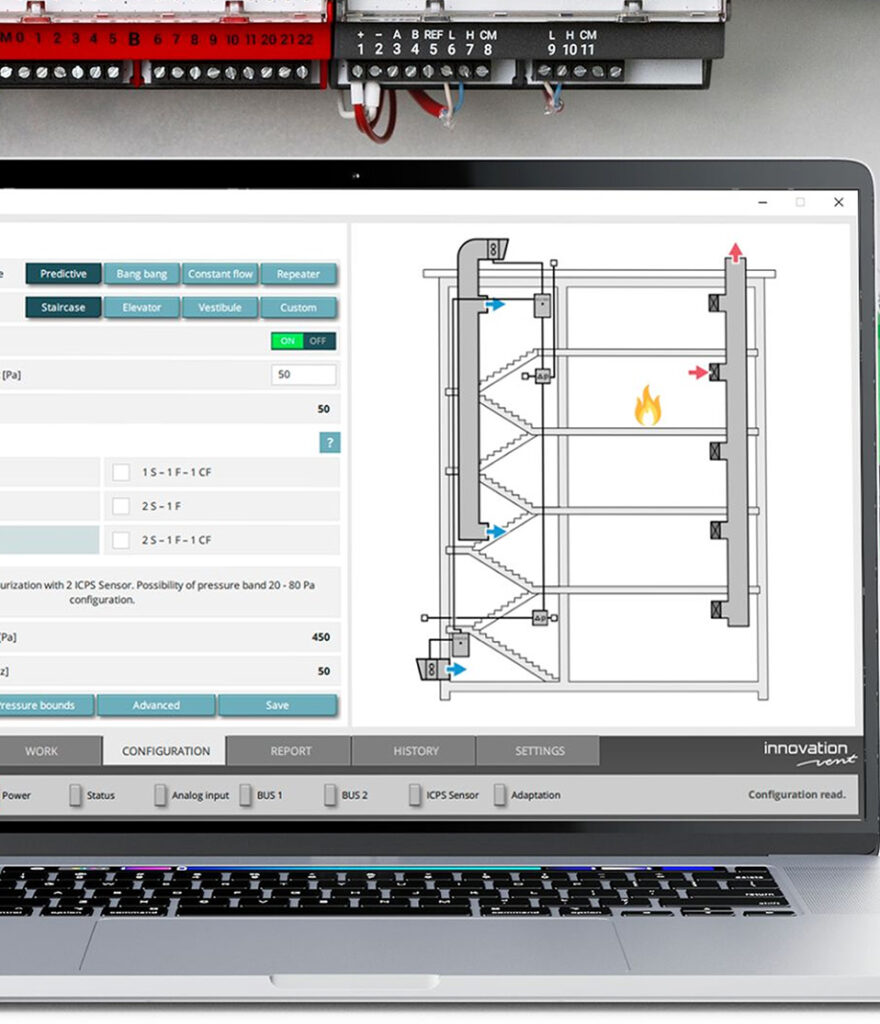
Task: Click the ICPS Sensor indicator
Action: point(415,795)
